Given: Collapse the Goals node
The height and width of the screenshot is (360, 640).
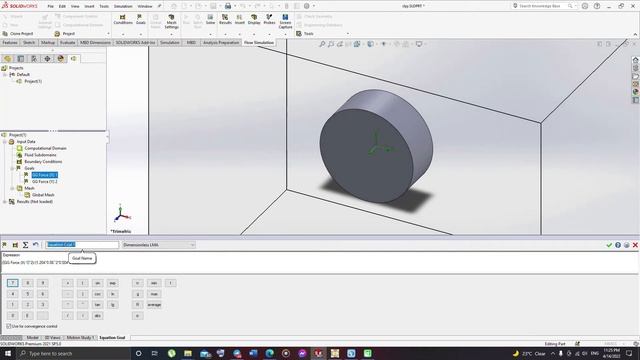Looking at the screenshot, I should [12, 168].
